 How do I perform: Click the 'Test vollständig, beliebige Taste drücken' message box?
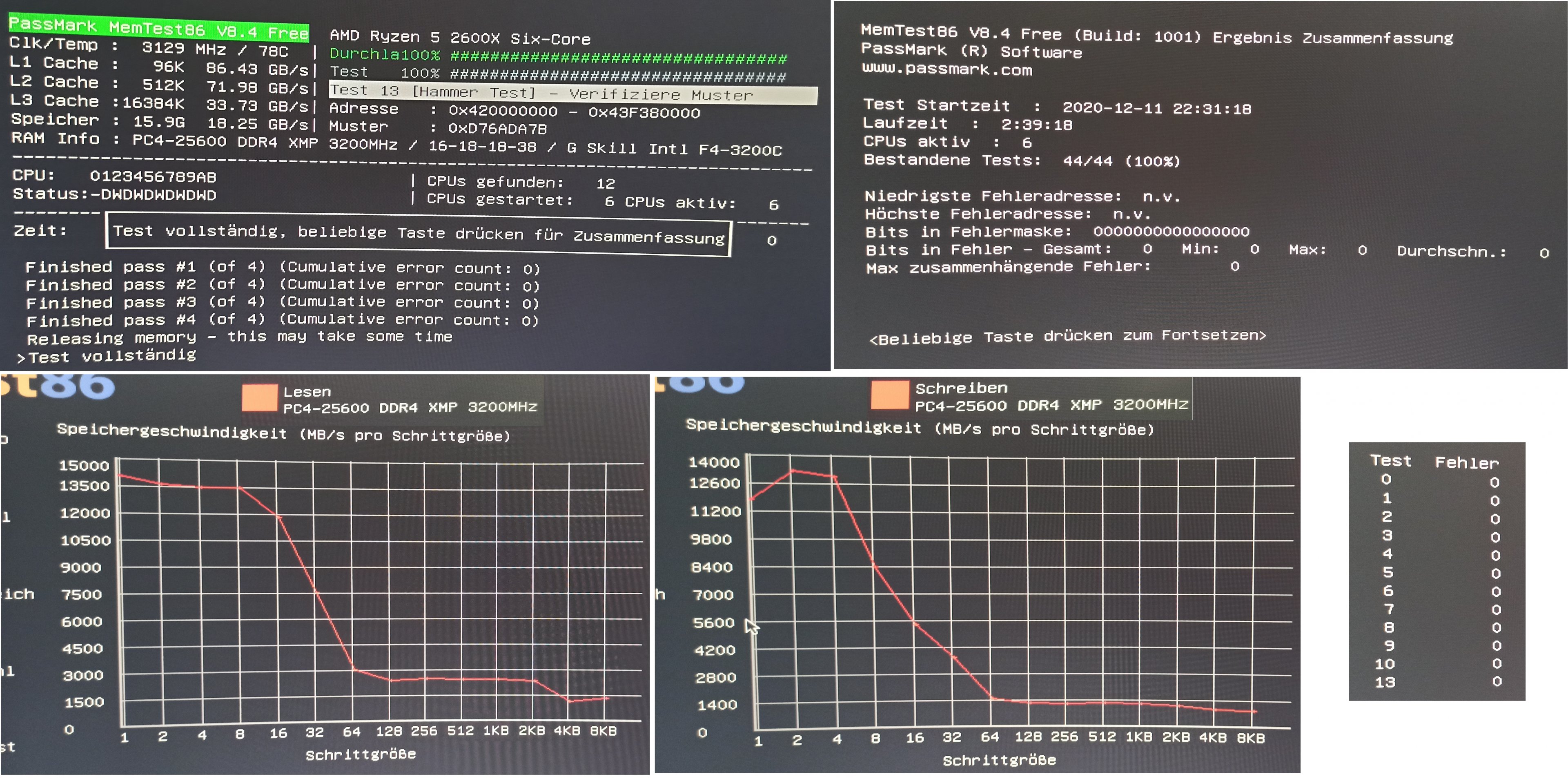418,234
